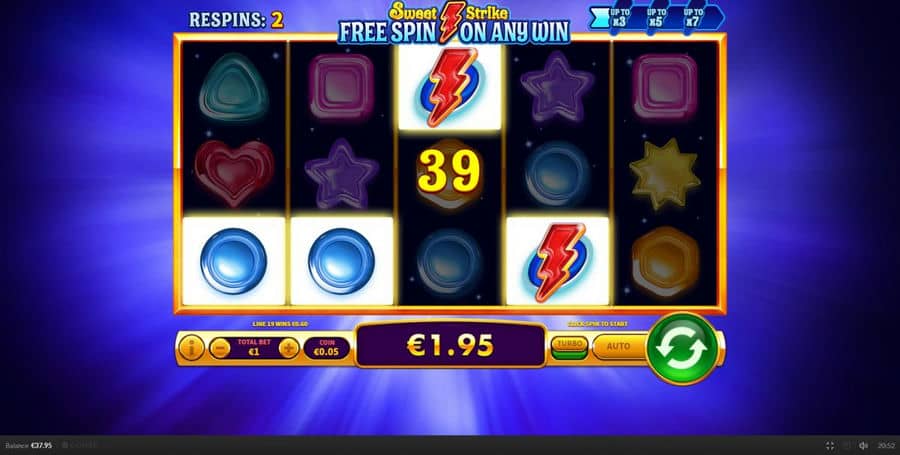The image size is (900, 455).
Task: Click the €1.95 win display
Action: (450, 345)
